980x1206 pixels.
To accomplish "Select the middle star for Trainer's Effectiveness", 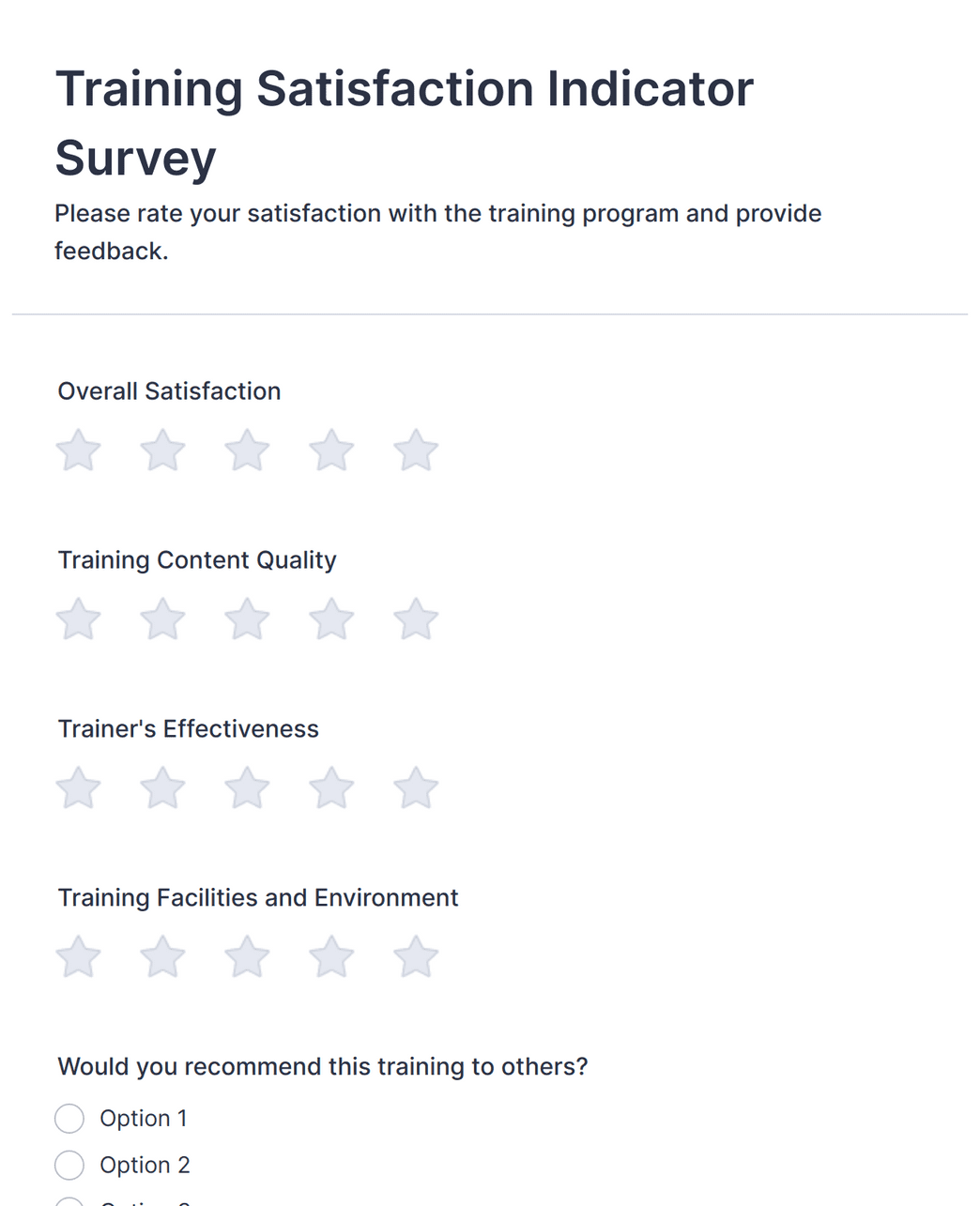I will (247, 788).
